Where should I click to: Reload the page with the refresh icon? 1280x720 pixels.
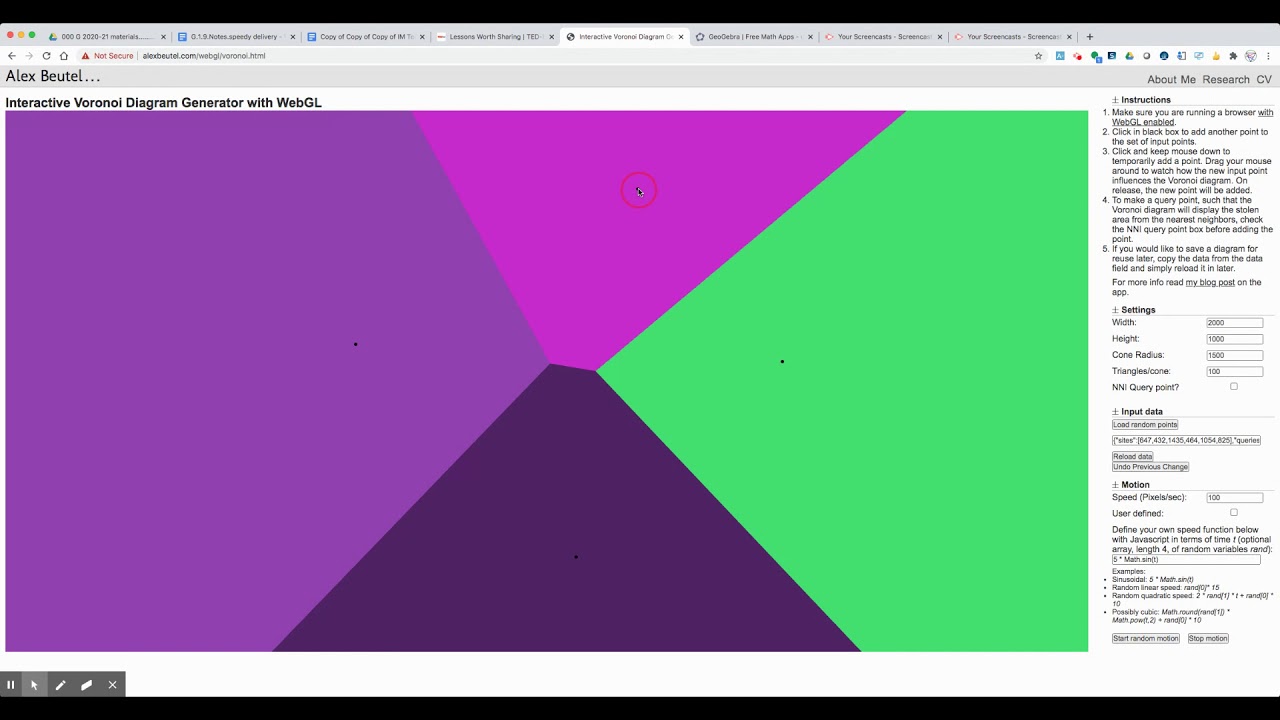click(x=46, y=56)
